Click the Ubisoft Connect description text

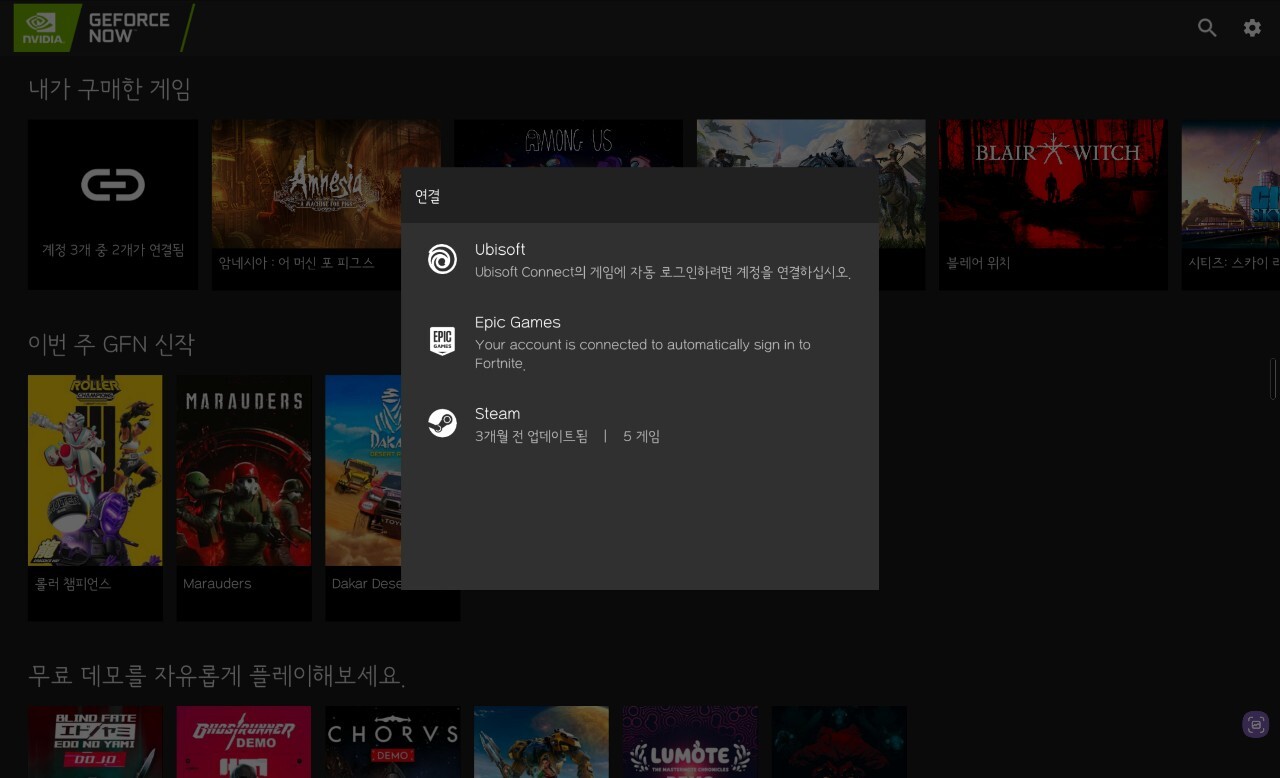(x=663, y=272)
